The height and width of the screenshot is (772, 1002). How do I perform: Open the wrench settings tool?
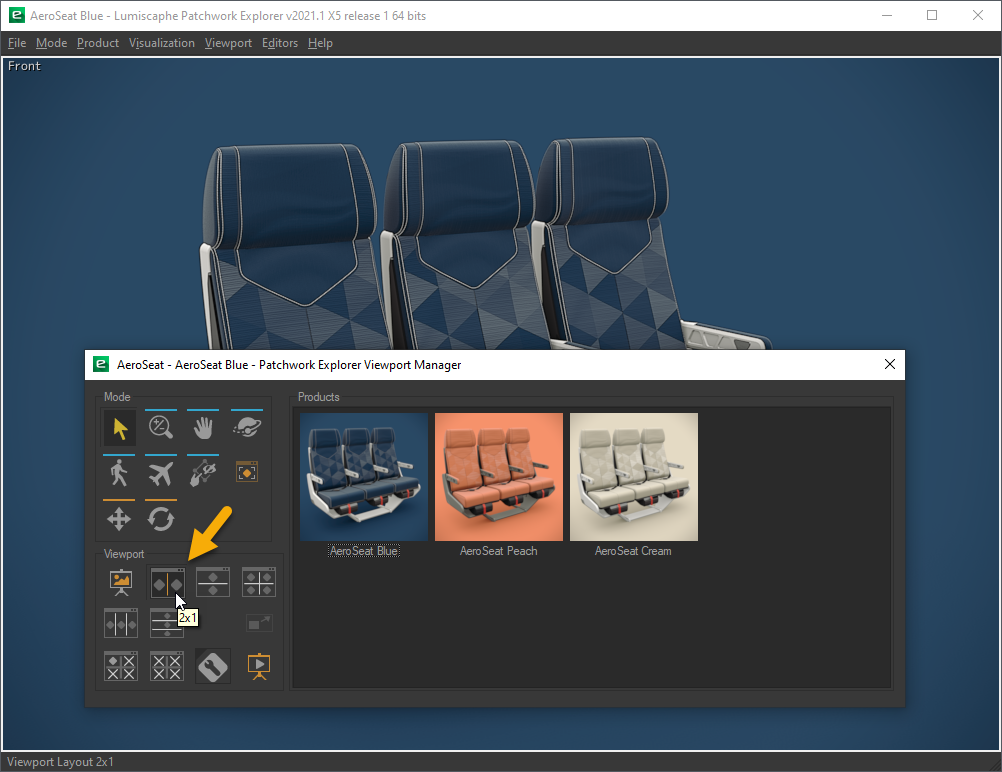point(213,666)
